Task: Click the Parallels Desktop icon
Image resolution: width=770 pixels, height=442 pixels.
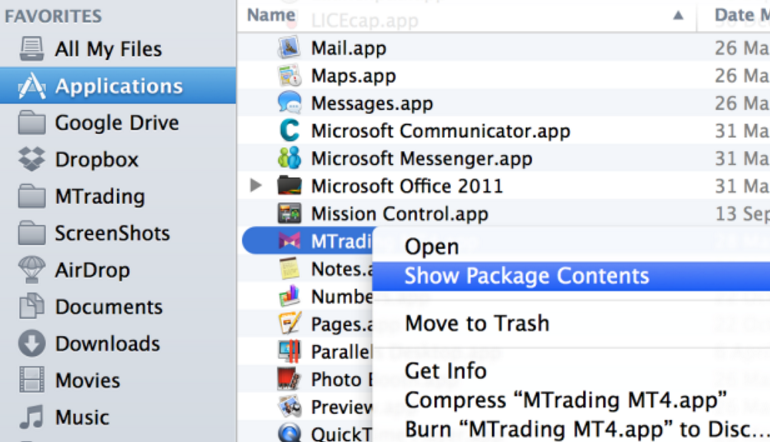Action: (x=289, y=351)
